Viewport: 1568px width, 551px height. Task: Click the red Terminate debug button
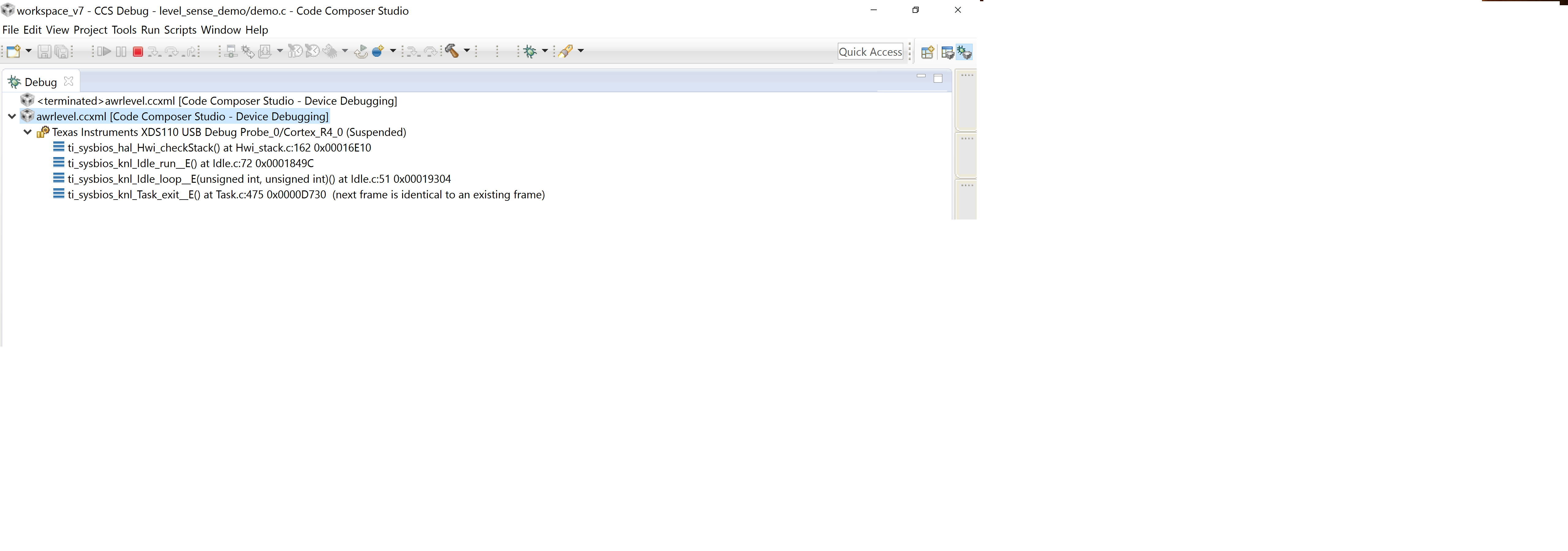138,52
